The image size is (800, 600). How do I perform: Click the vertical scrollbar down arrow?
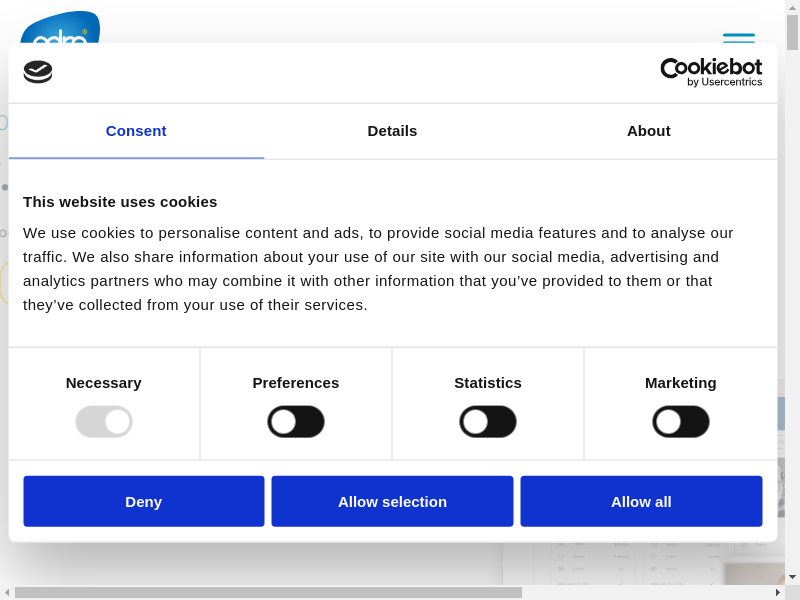click(x=792, y=577)
